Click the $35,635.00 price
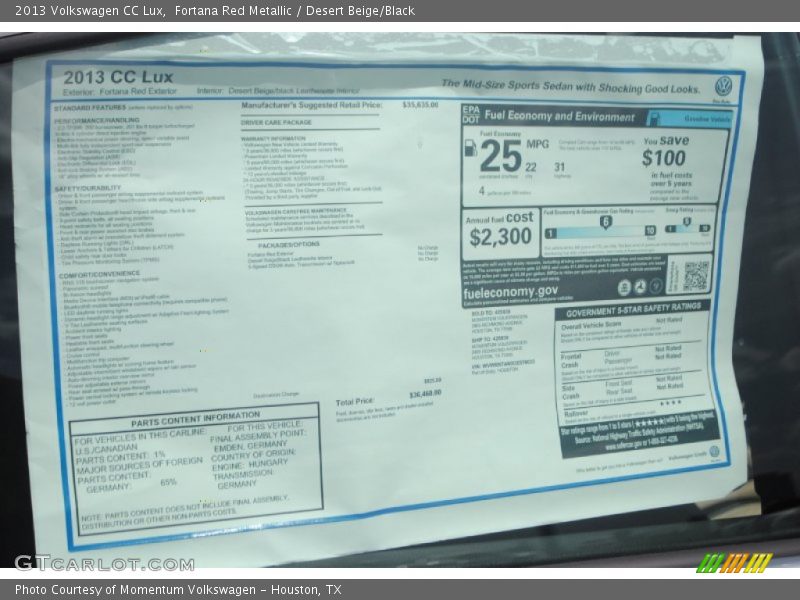 (x=420, y=105)
